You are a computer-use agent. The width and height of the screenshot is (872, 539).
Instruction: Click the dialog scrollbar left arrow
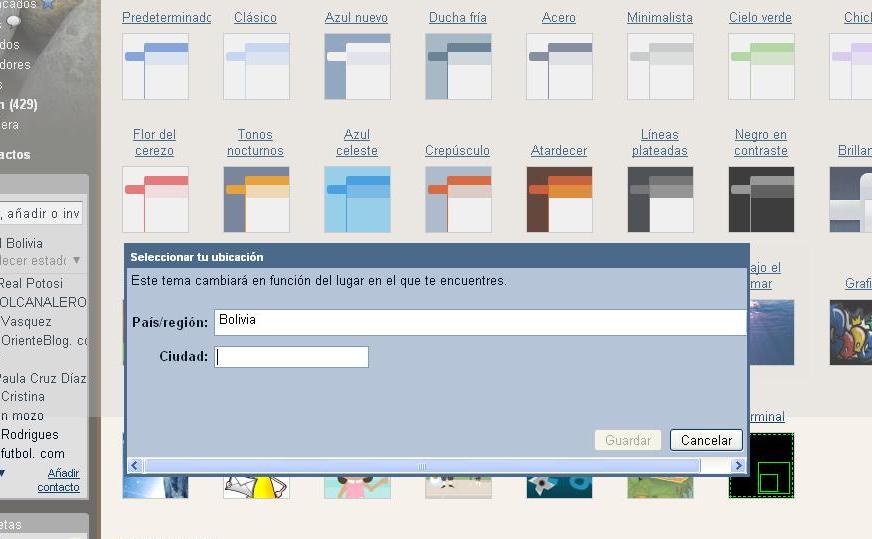tap(135, 466)
